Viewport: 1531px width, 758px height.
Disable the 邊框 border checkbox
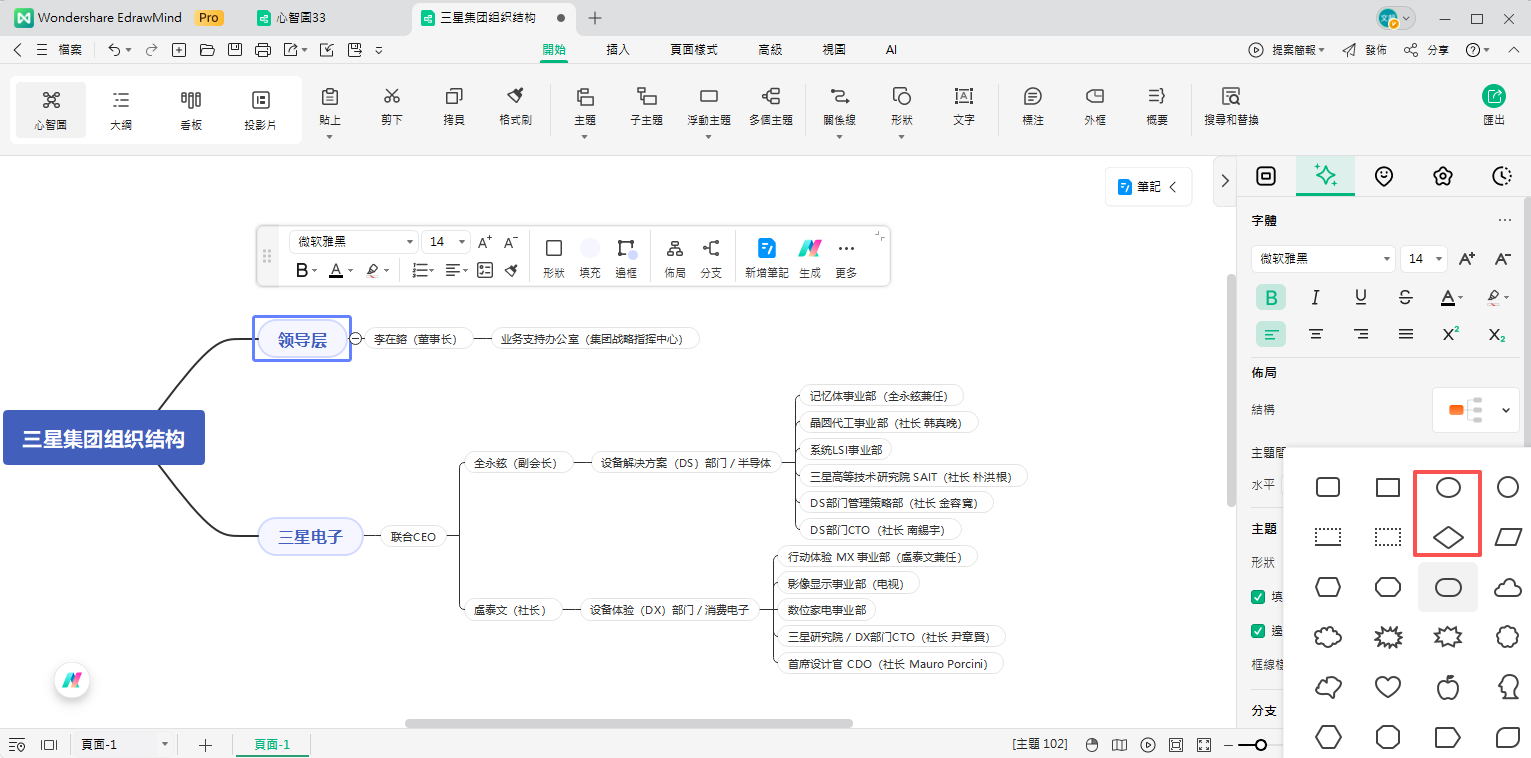coord(1257,631)
